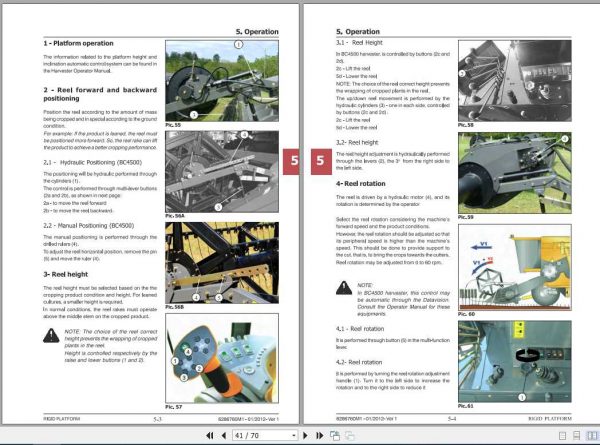Jump to the last page
The width and height of the screenshot is (600, 445).
[320, 435]
